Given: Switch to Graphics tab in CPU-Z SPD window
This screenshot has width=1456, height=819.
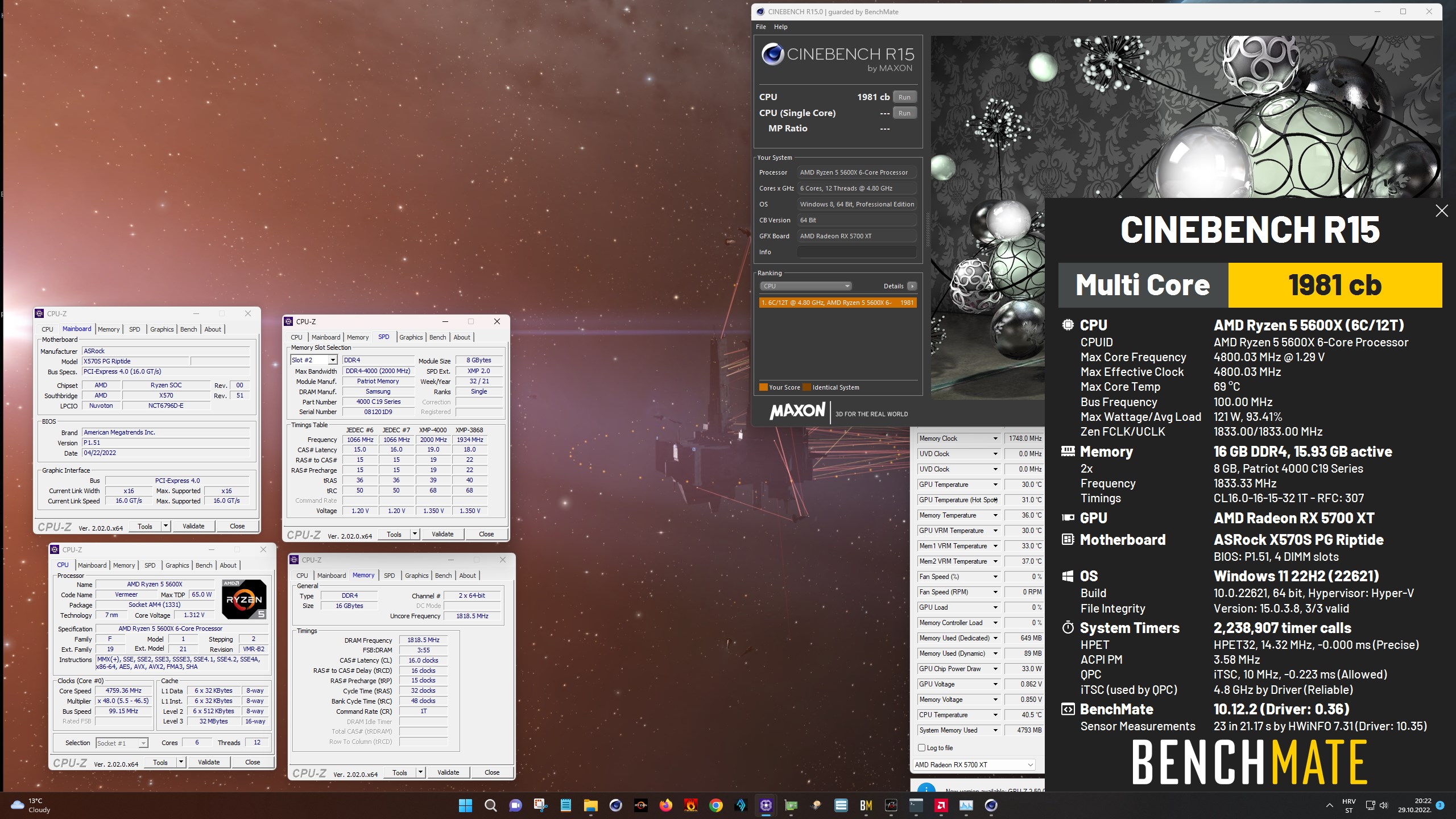Looking at the screenshot, I should tap(411, 337).
